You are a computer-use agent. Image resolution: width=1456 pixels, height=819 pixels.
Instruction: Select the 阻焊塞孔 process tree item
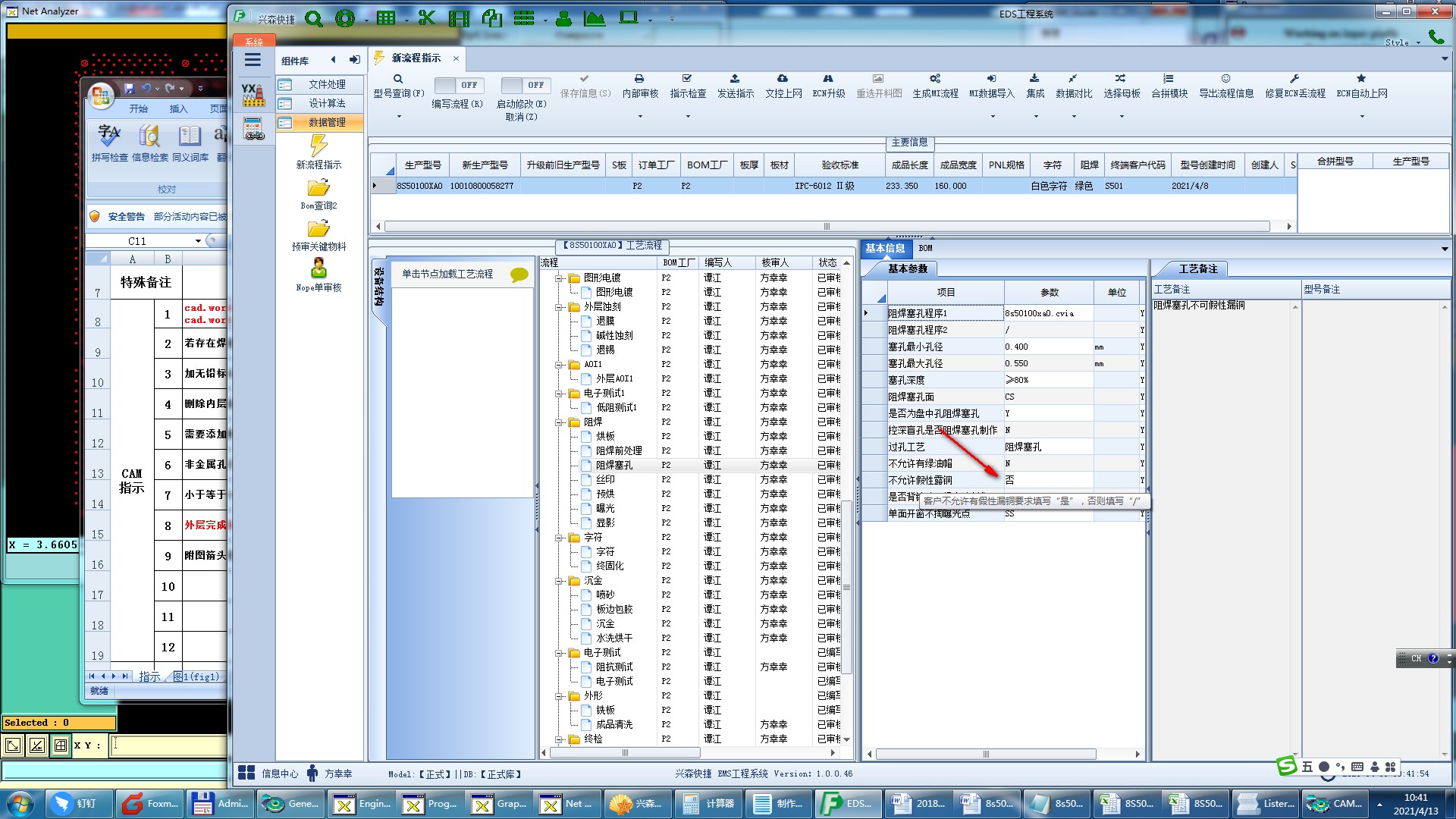613,465
